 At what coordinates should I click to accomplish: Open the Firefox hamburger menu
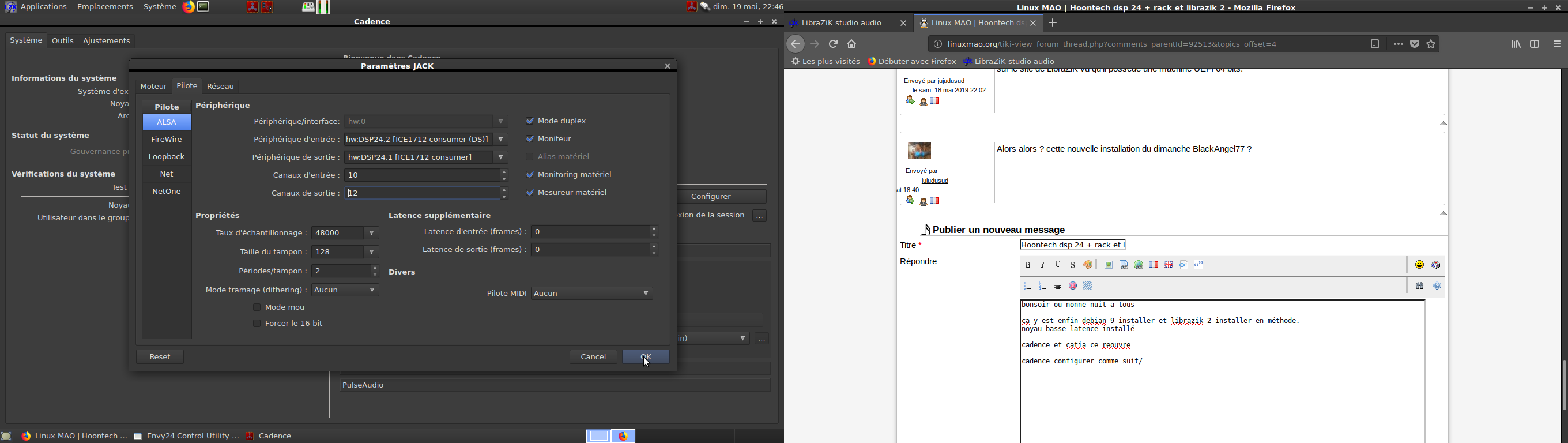pyautogui.click(x=1557, y=44)
